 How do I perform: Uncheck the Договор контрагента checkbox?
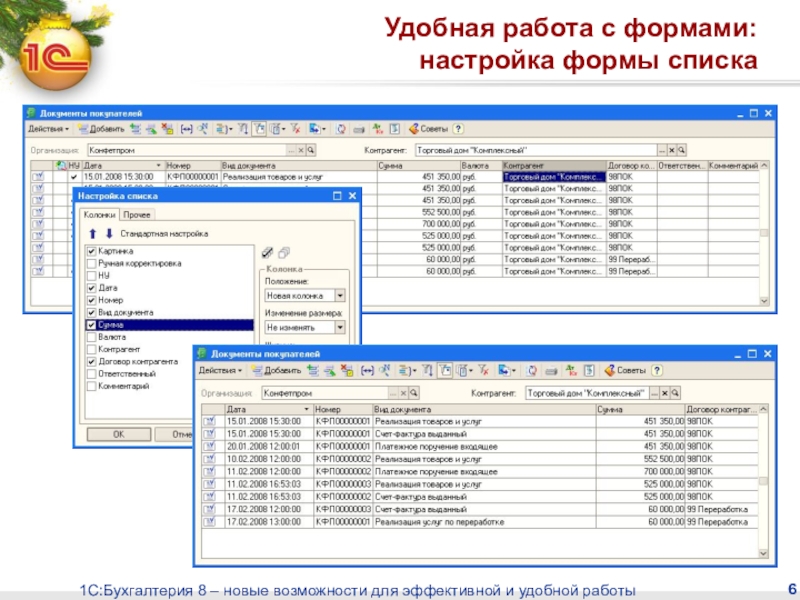click(91, 361)
